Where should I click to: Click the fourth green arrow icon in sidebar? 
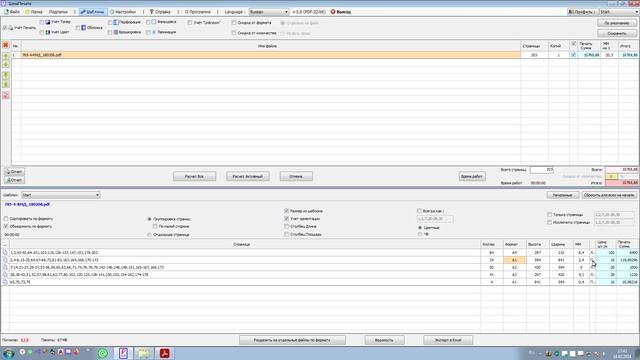click(x=6, y=84)
